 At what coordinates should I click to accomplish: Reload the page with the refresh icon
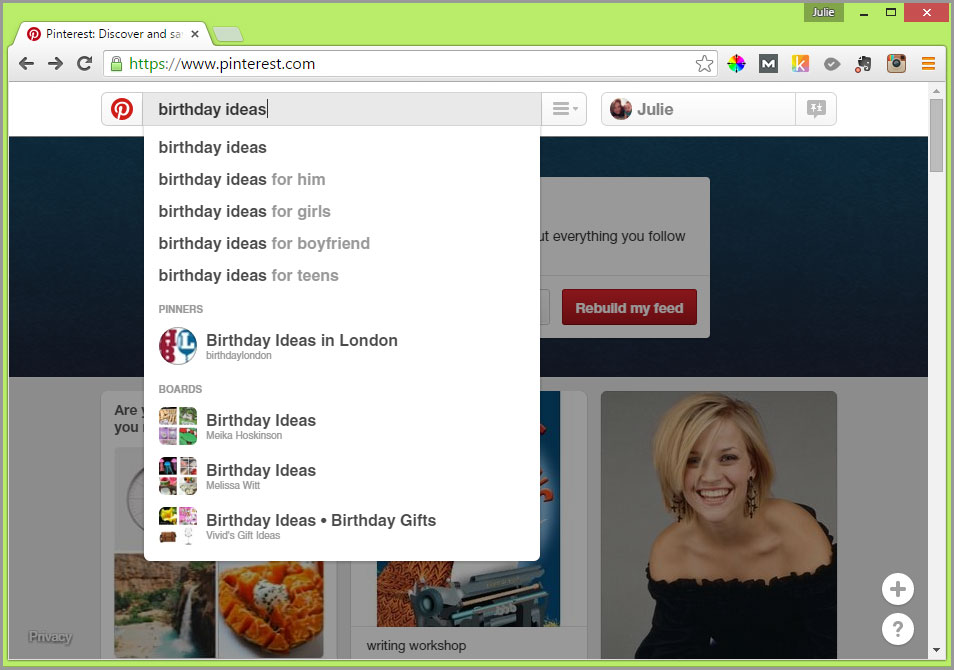tap(85, 63)
